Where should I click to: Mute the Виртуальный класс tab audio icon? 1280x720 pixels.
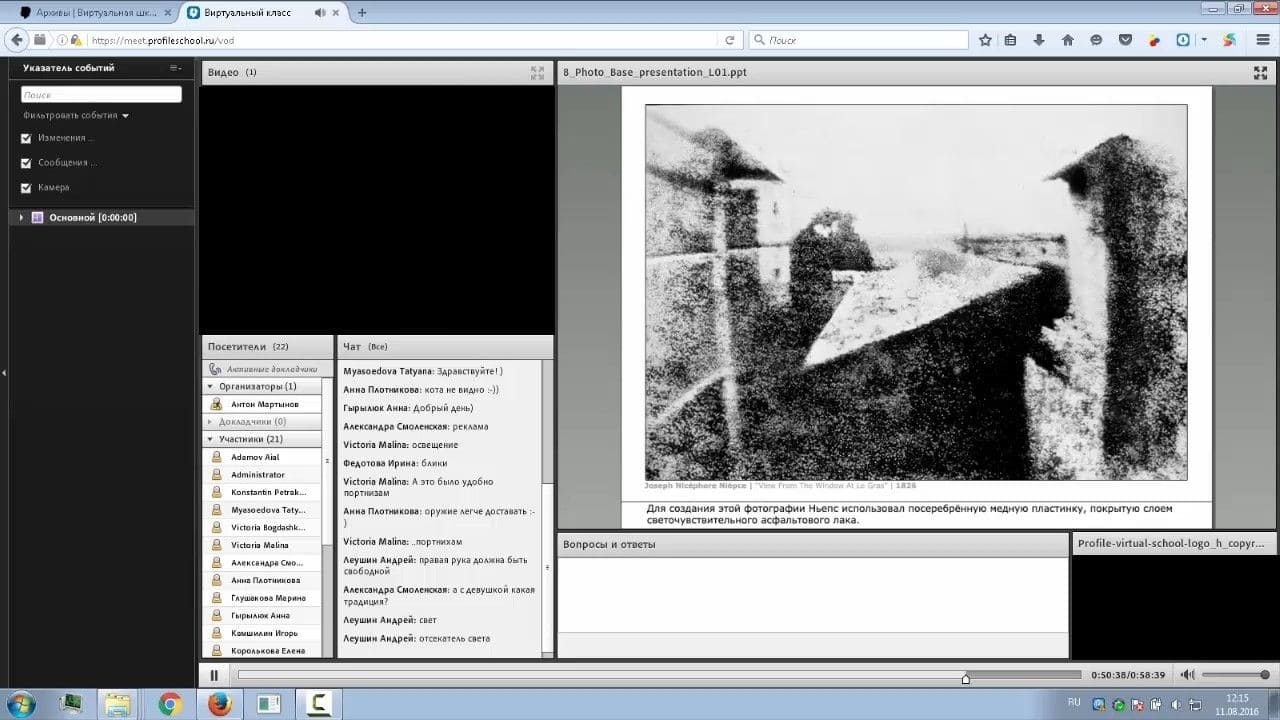pos(320,13)
